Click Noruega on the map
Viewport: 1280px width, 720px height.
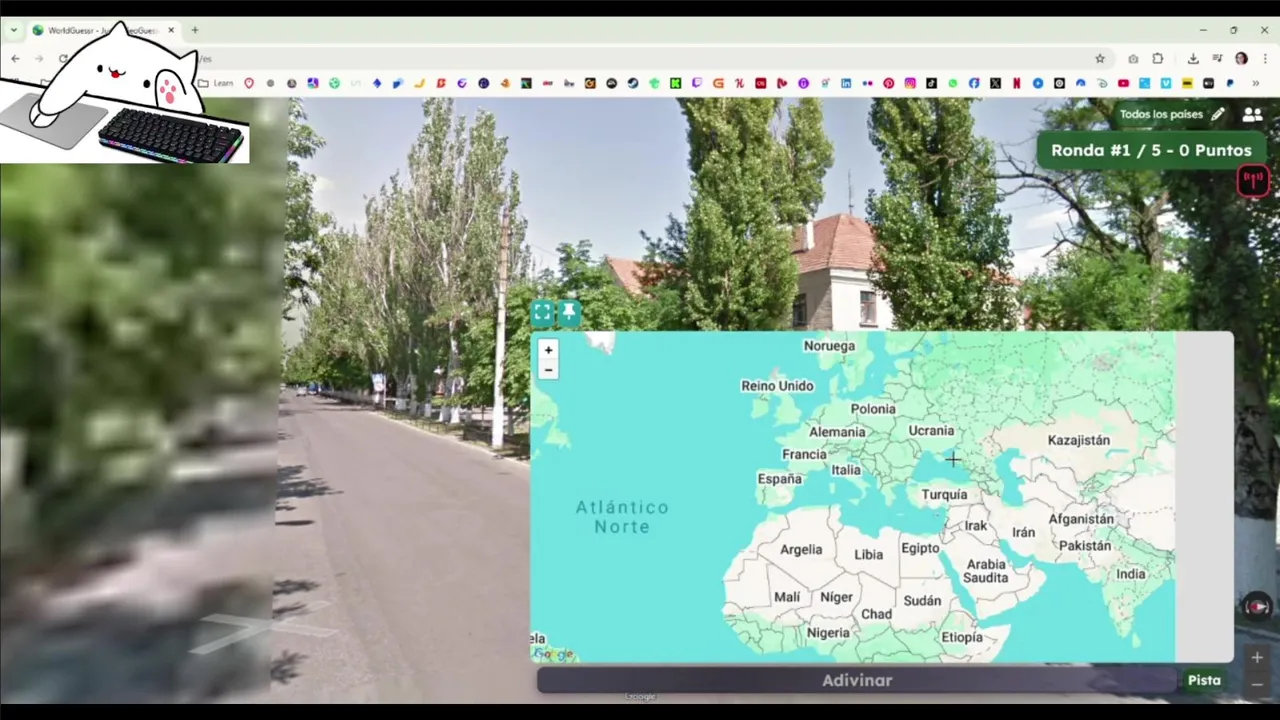point(830,346)
